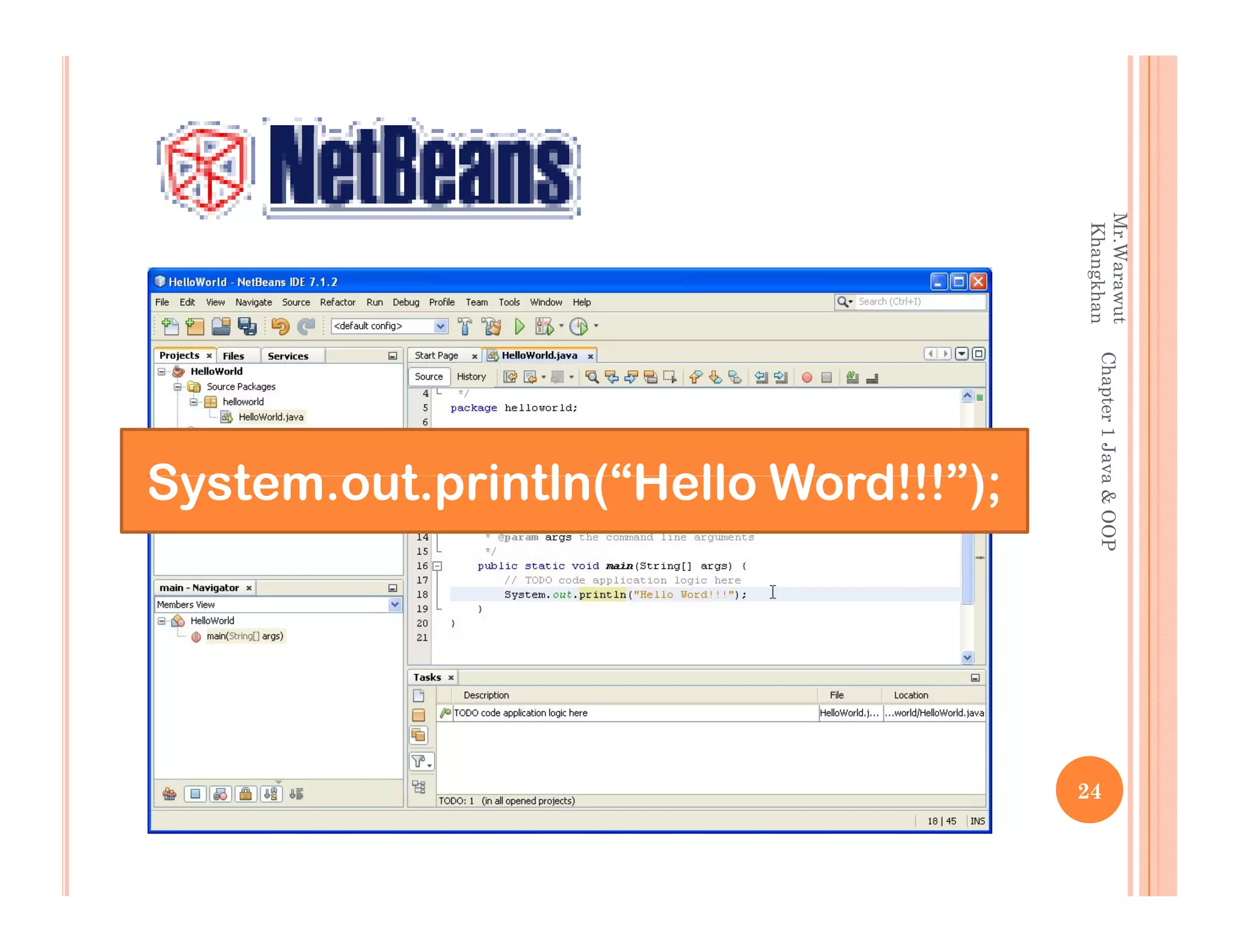
Task: Run the project with green arrow
Action: coord(520,326)
